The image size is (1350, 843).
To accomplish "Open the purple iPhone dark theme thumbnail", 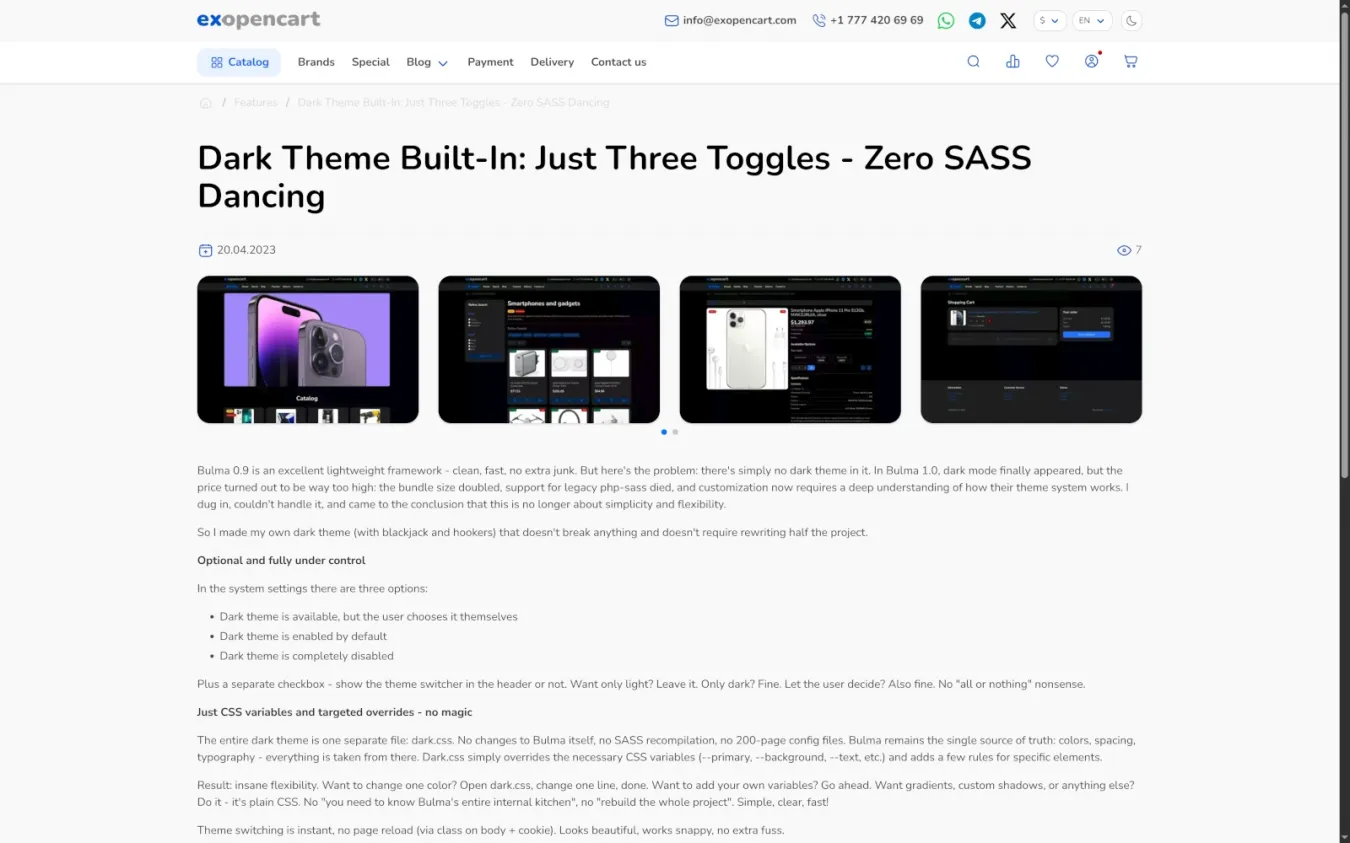I will click(x=308, y=349).
